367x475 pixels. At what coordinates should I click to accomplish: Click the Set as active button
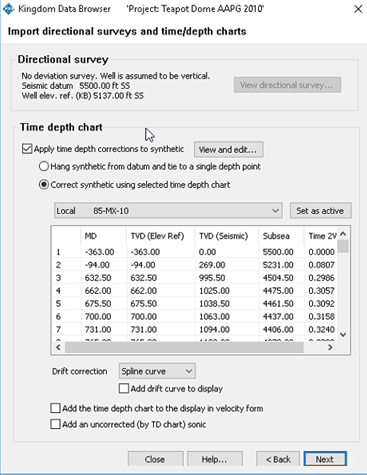(x=320, y=211)
